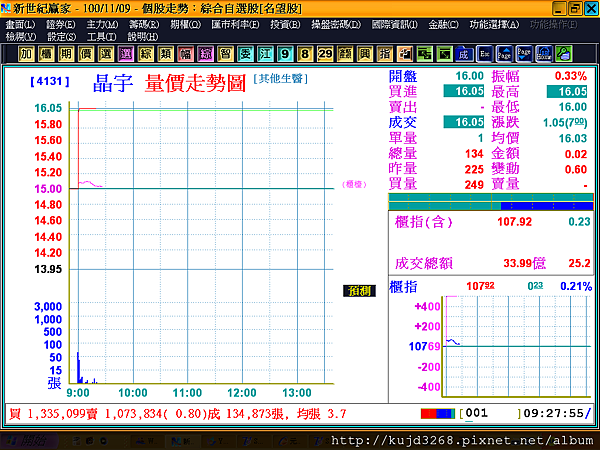600x450 pixels.
Task: Click the red 幅 toolbar icon
Action: (x=185, y=54)
